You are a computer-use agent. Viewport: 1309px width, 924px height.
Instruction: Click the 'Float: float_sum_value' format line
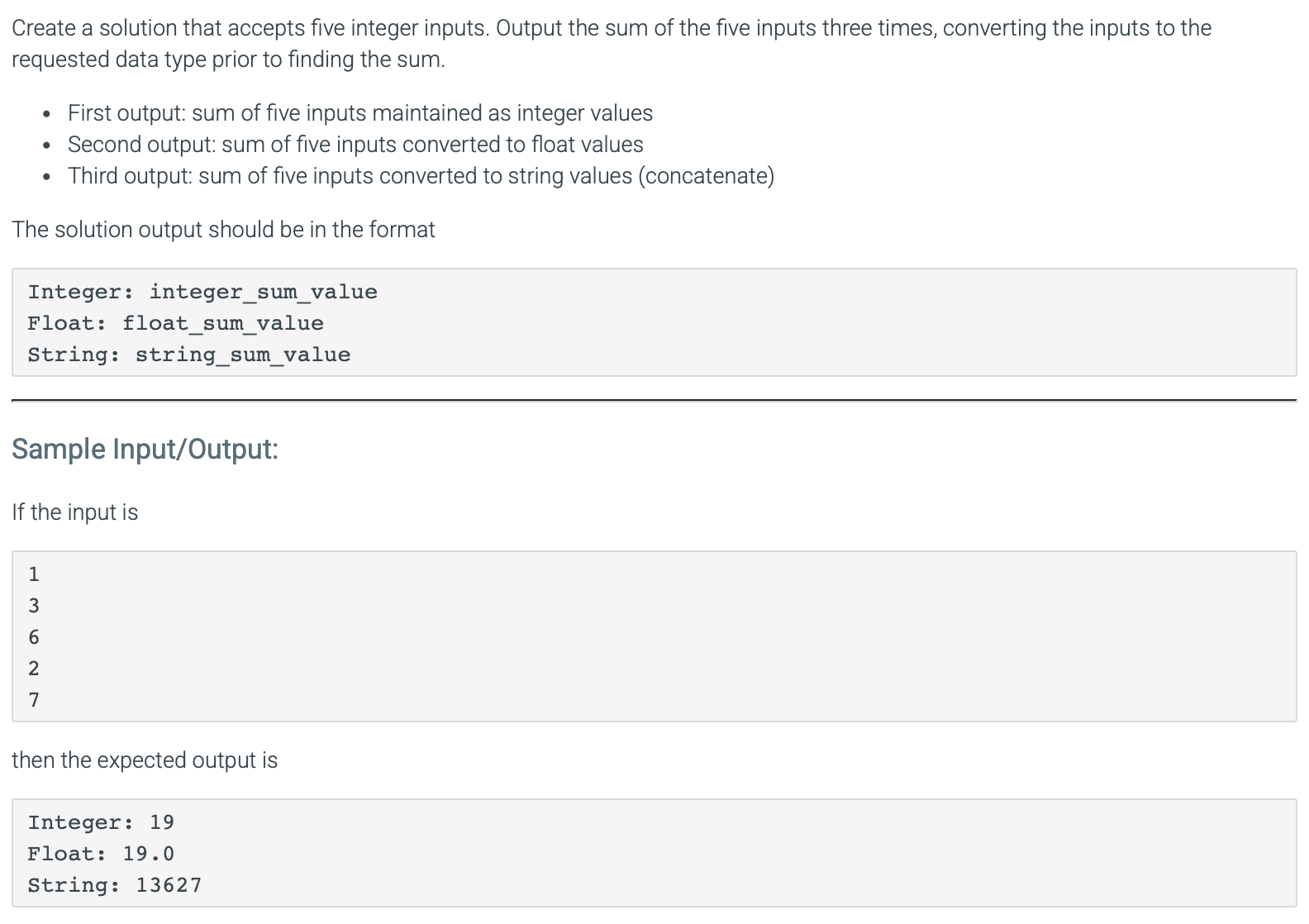(175, 323)
